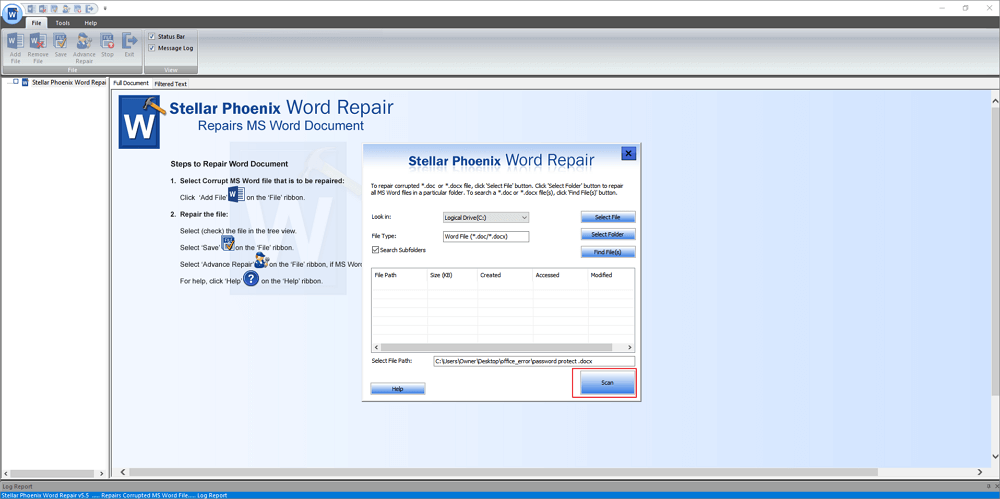Close the Word Repair dialog with X

pyautogui.click(x=628, y=154)
